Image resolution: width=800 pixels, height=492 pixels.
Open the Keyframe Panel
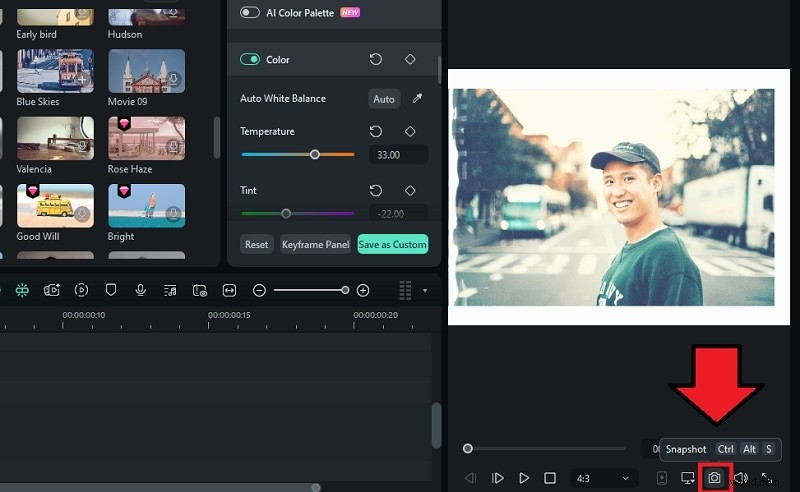coord(315,244)
